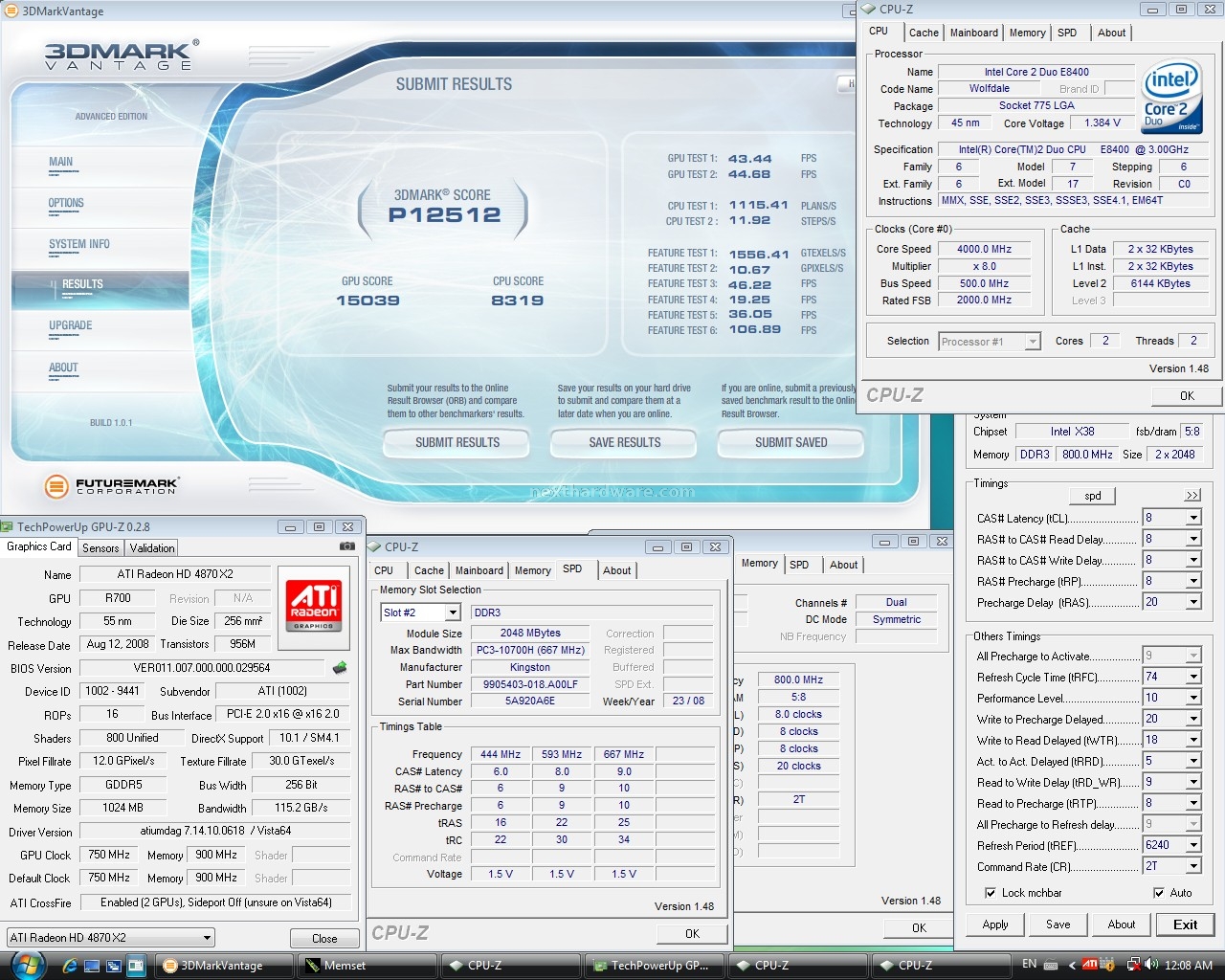1225x980 pixels.
Task: Open Write to Read Delayed (tWTR) dropdown
Action: 1193,740
